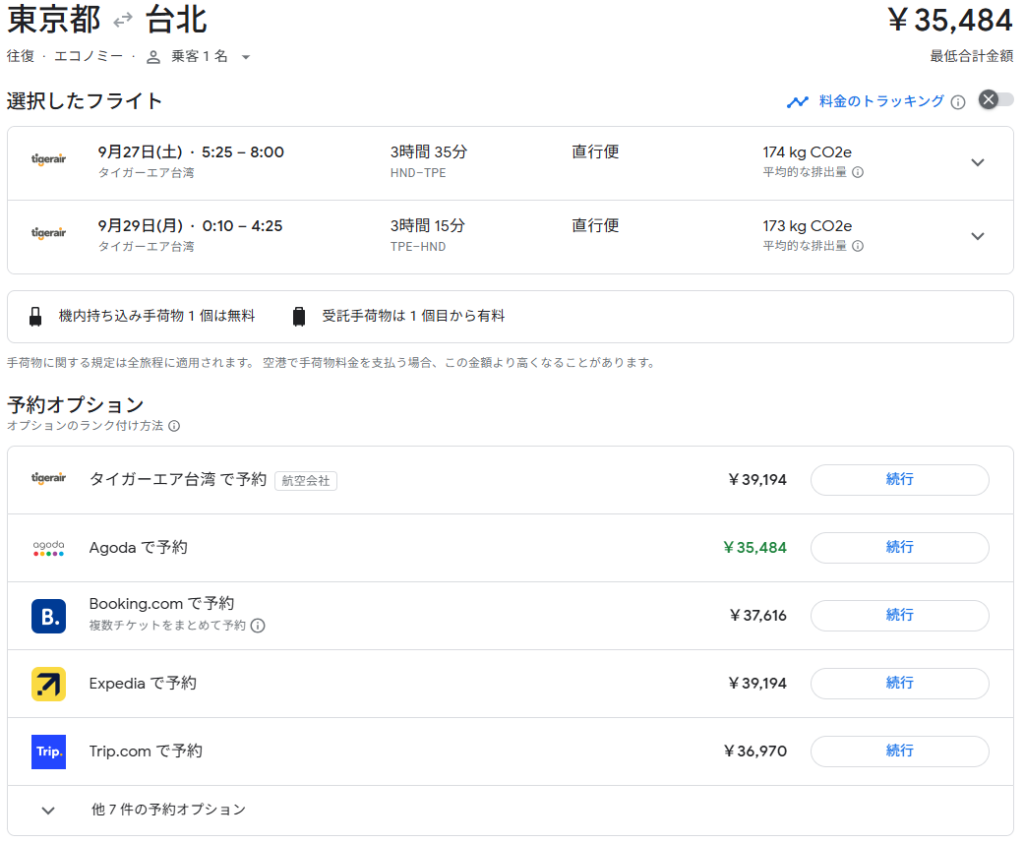Click the Agoda logo icon
The height and width of the screenshot is (842, 1024).
(x=48, y=548)
